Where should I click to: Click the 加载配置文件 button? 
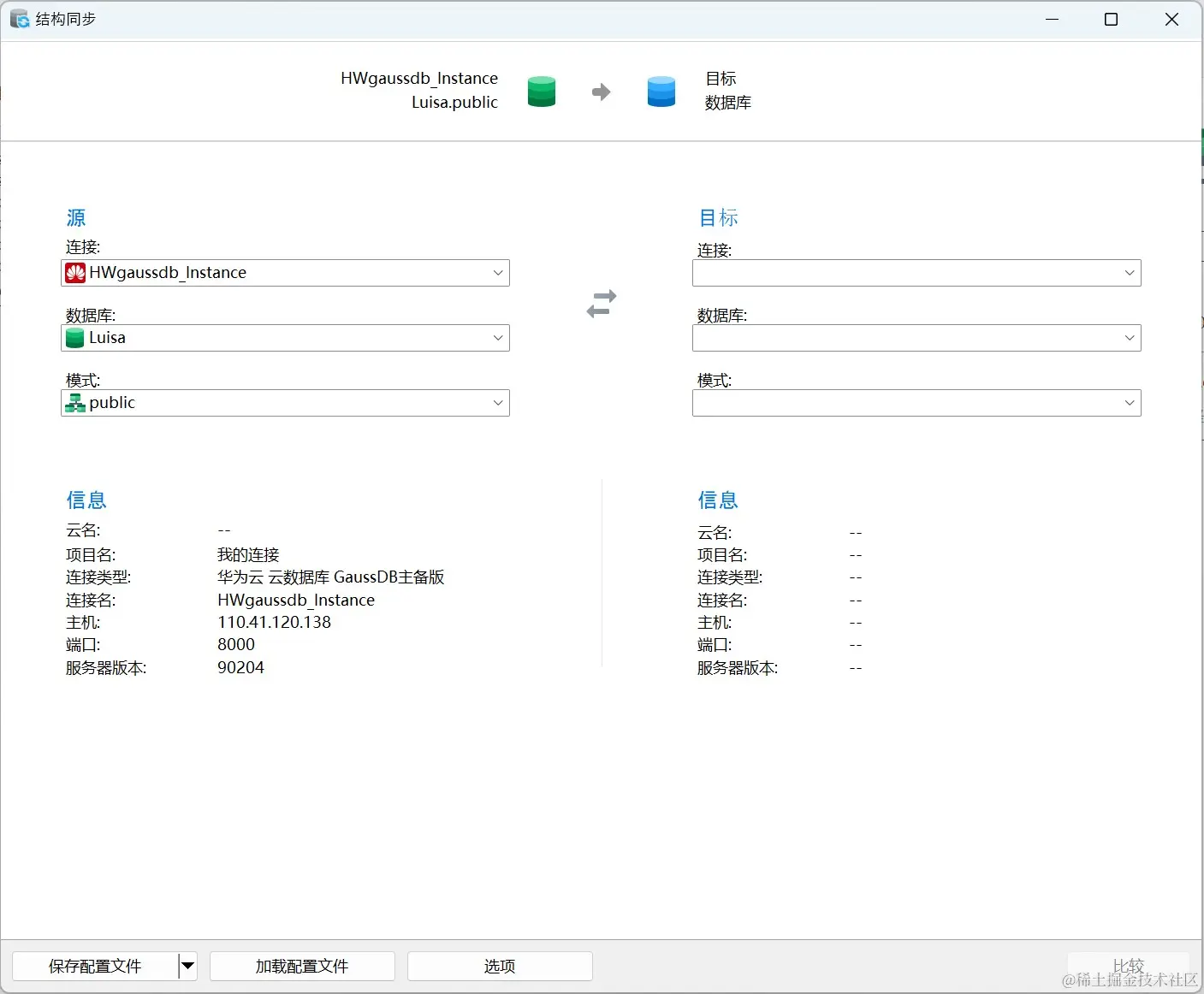pos(302,966)
